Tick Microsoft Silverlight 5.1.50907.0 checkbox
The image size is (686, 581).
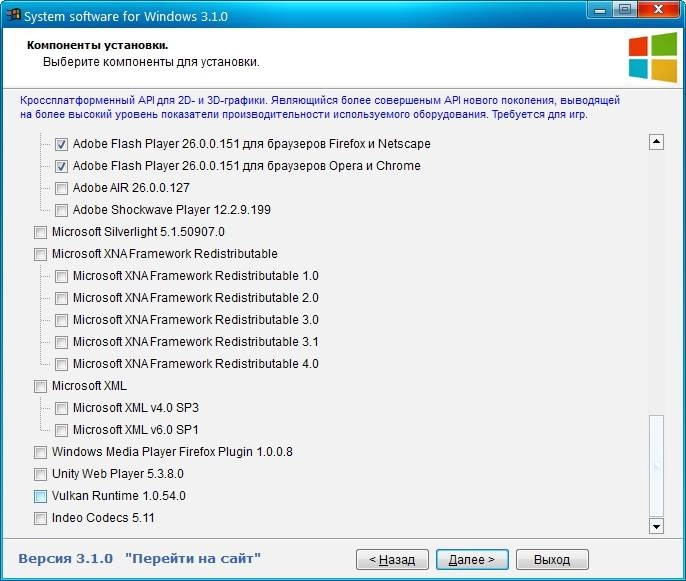coord(40,232)
